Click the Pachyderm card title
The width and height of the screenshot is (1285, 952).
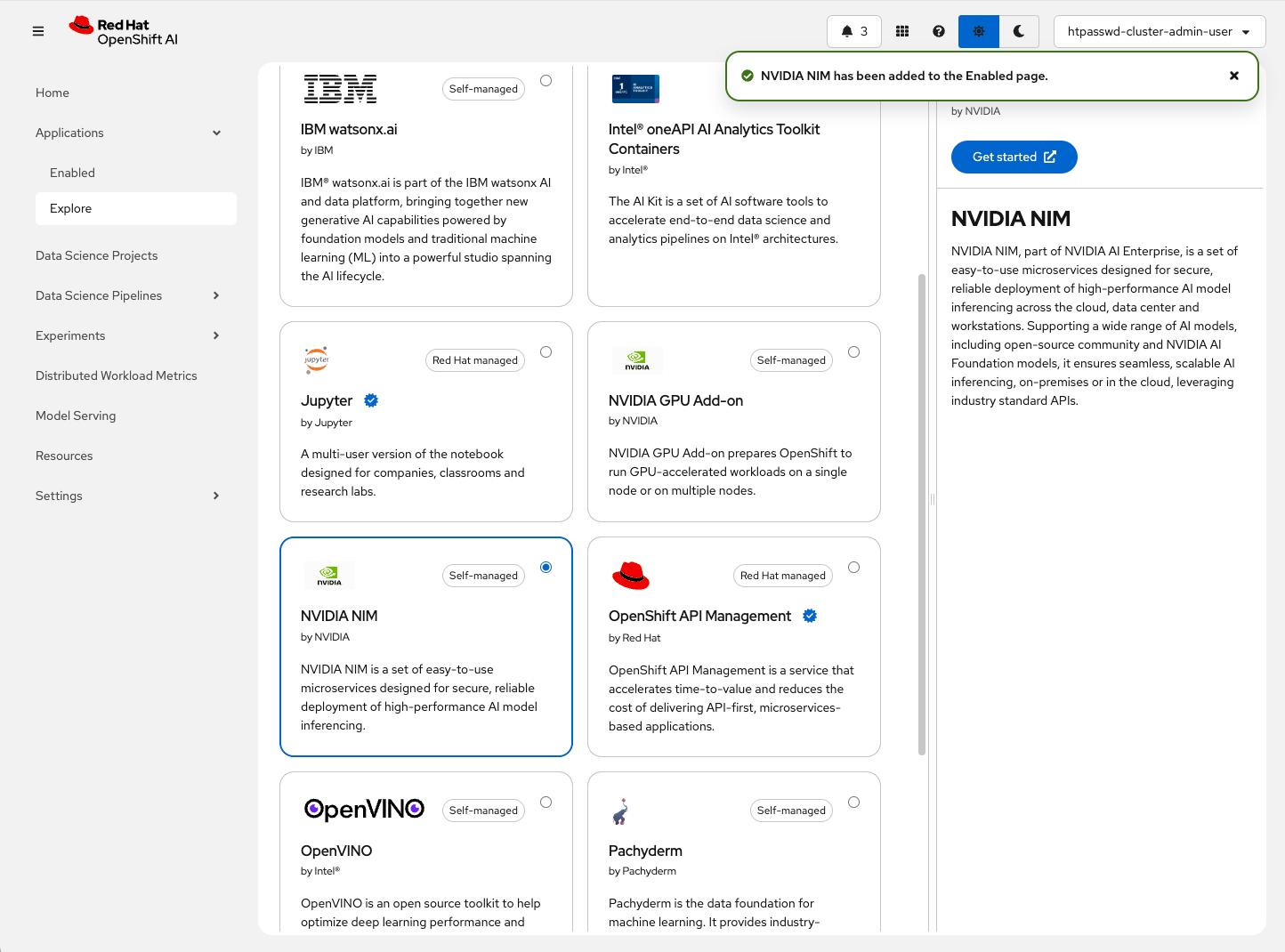pyautogui.click(x=645, y=851)
